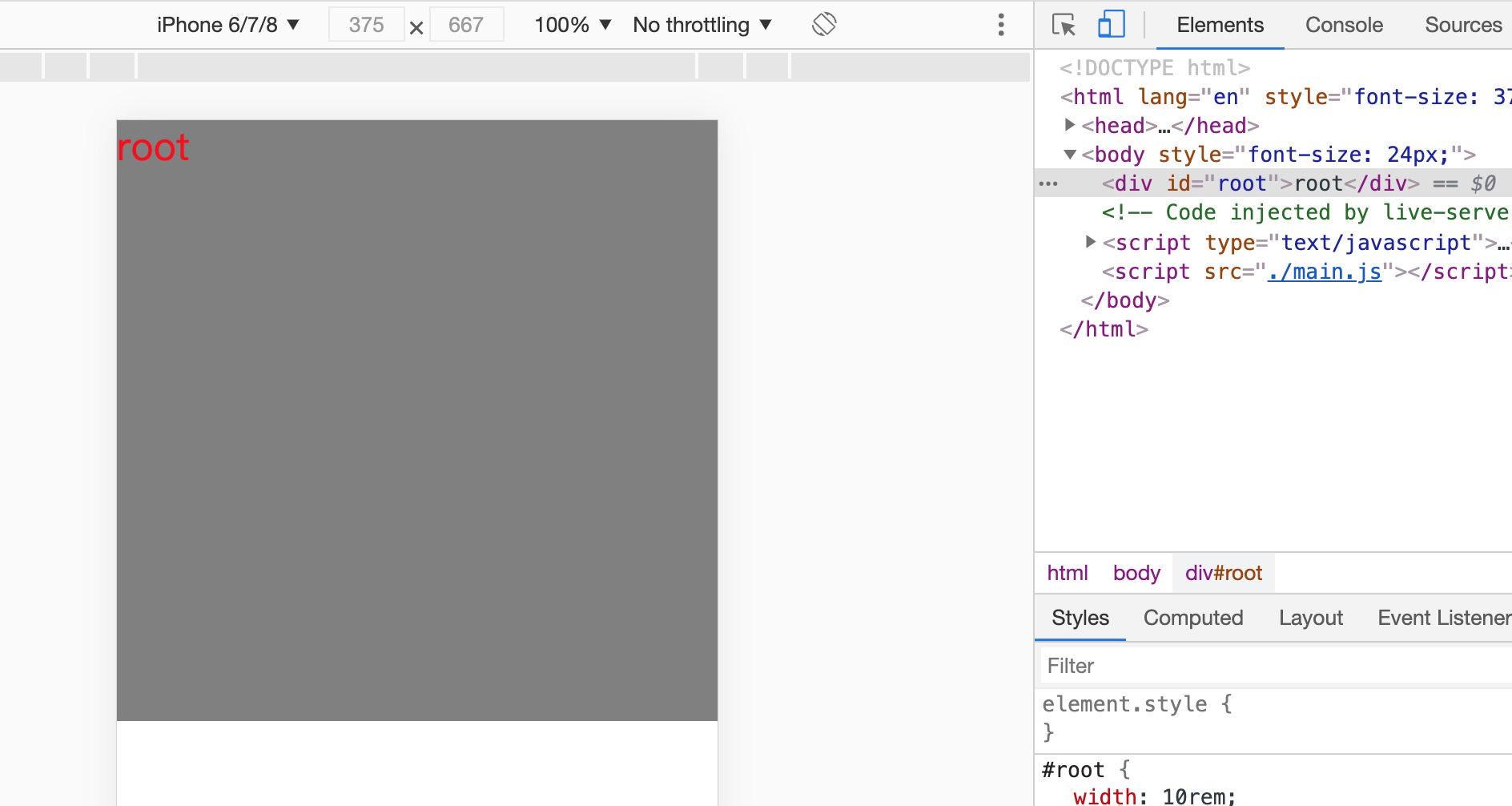Switch to the Sources tab

(1463, 25)
